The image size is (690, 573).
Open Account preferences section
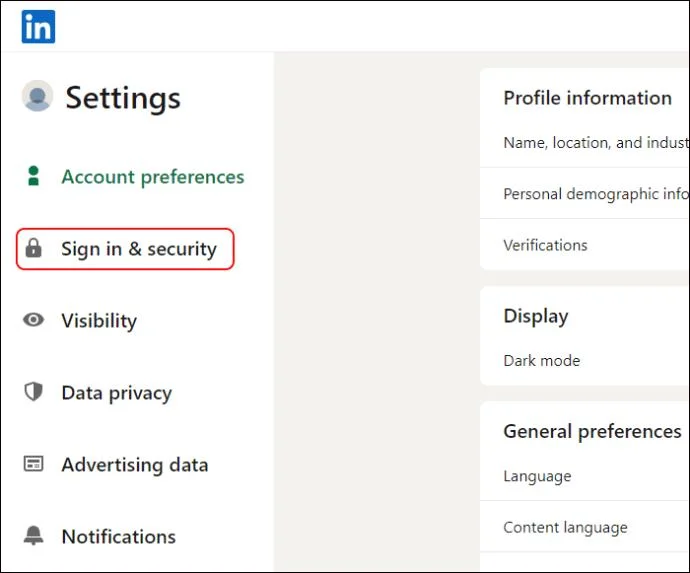coord(153,177)
